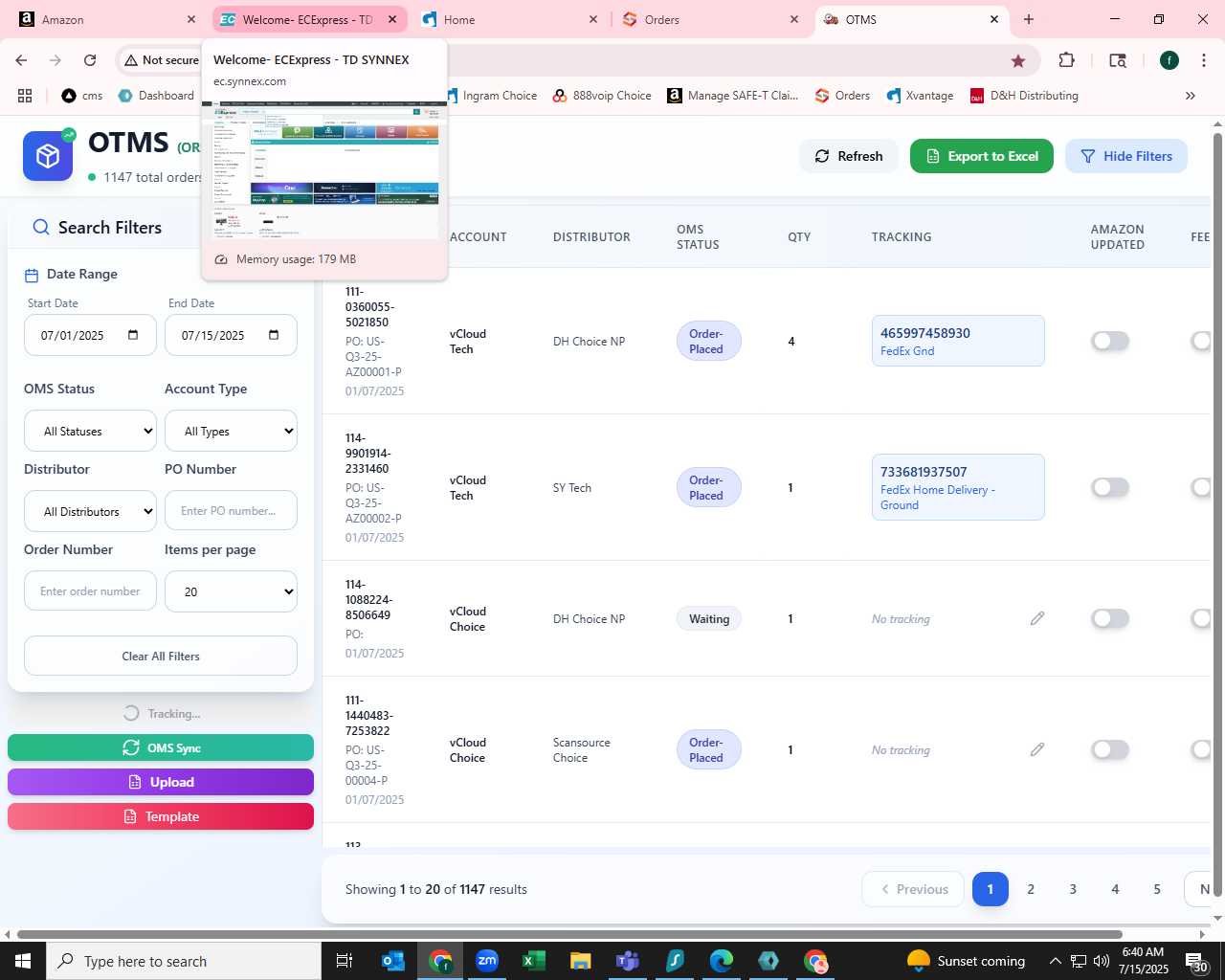Open Chrome three-dot menu
Viewport: 1225px width, 980px height.
point(1203,60)
